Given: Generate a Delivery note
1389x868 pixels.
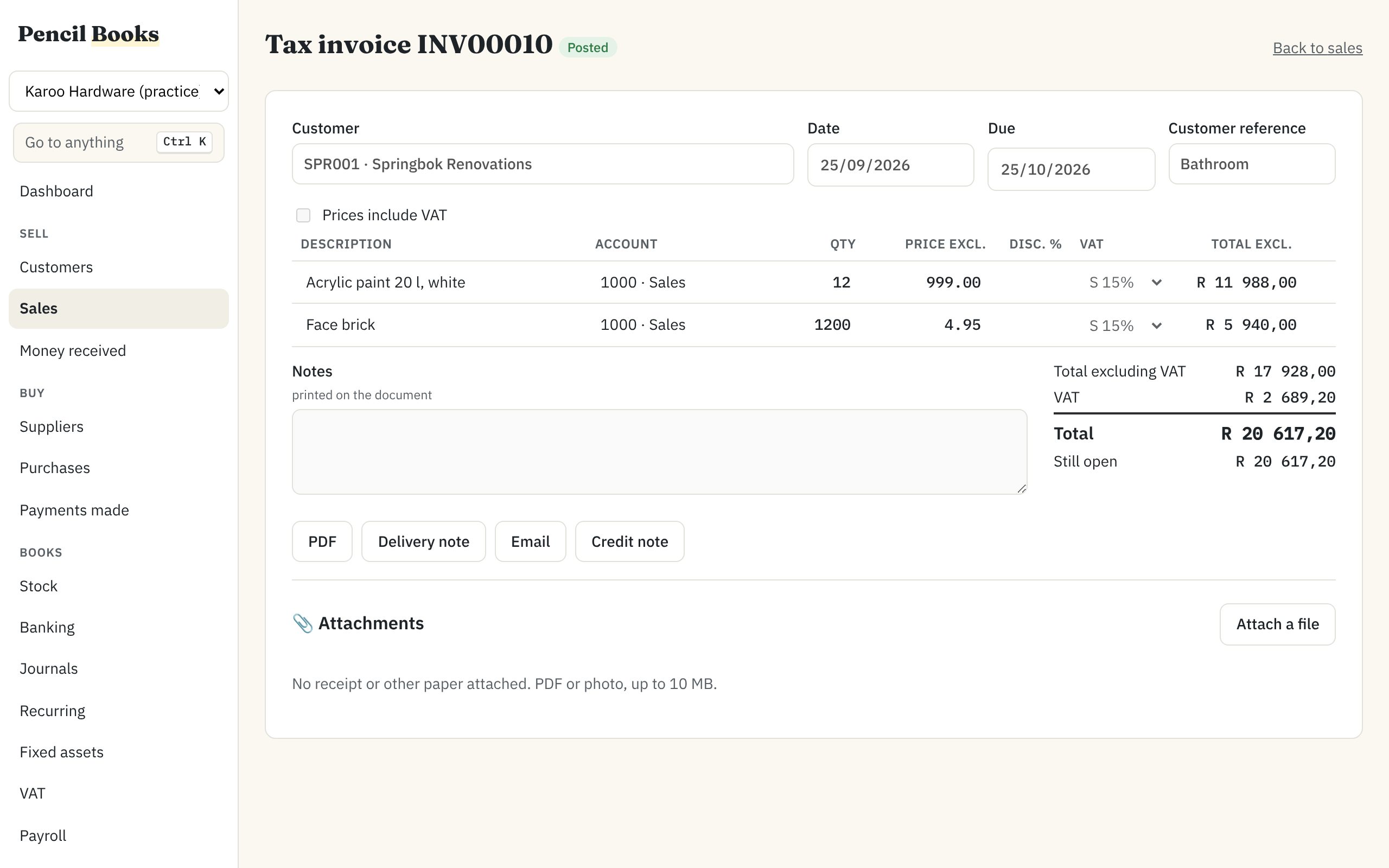Looking at the screenshot, I should (424, 541).
